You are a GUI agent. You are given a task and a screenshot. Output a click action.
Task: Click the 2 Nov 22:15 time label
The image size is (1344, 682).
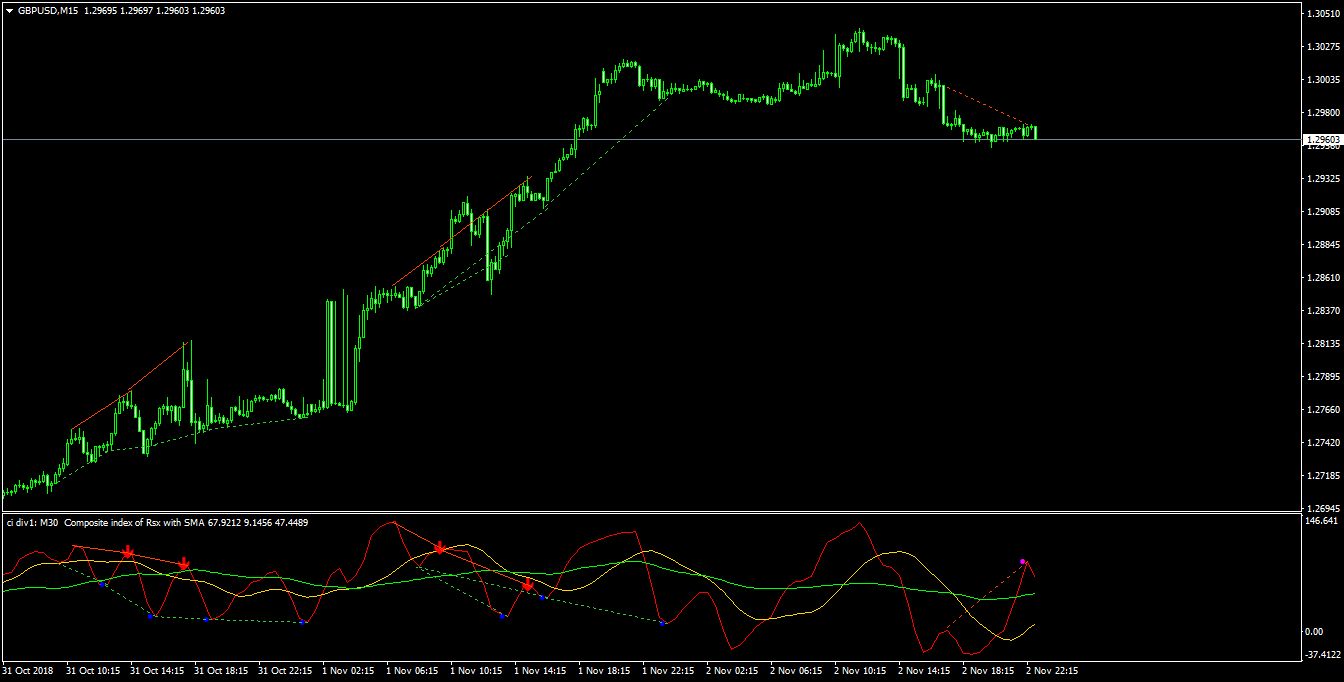(x=1051, y=671)
